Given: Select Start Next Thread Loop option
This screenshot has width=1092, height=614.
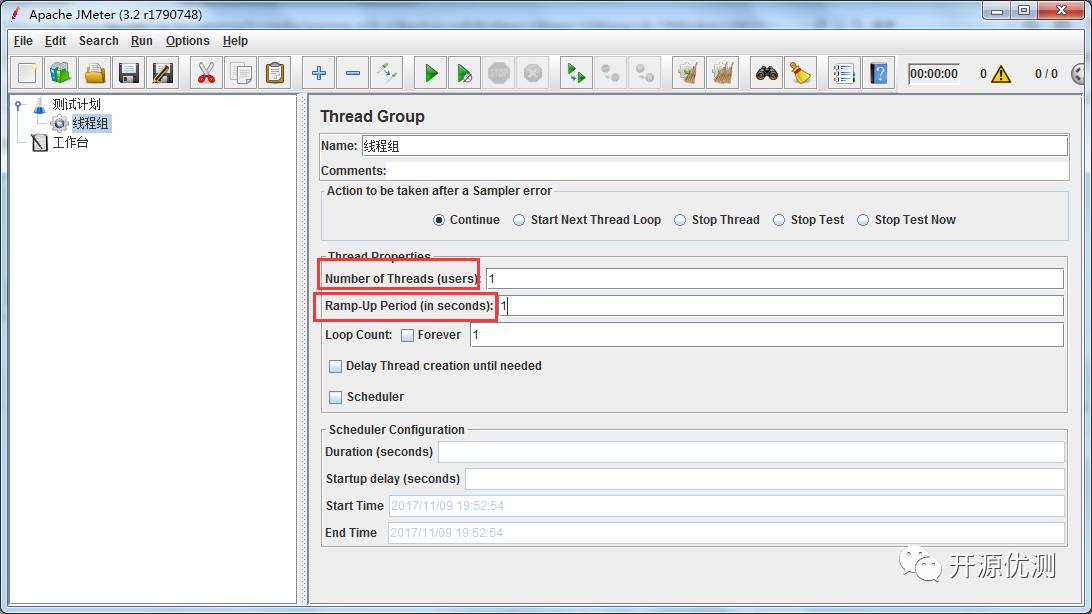Looking at the screenshot, I should click(x=519, y=220).
